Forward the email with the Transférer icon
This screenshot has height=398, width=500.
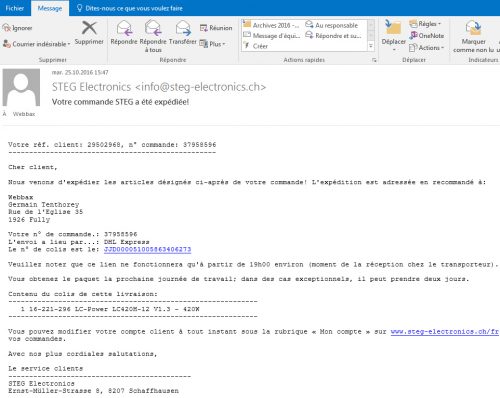pos(183,28)
